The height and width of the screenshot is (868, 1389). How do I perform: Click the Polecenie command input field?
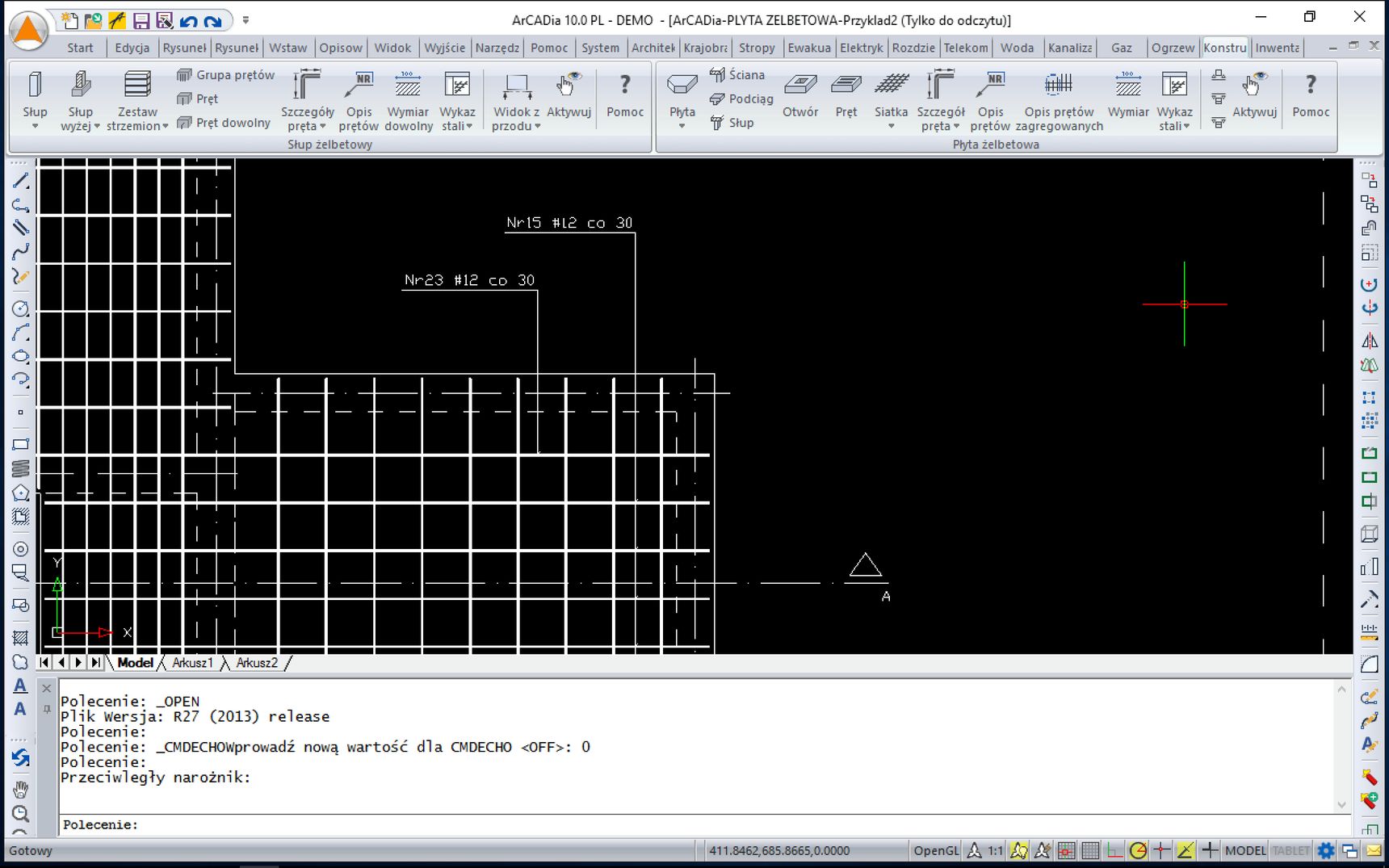[706, 824]
